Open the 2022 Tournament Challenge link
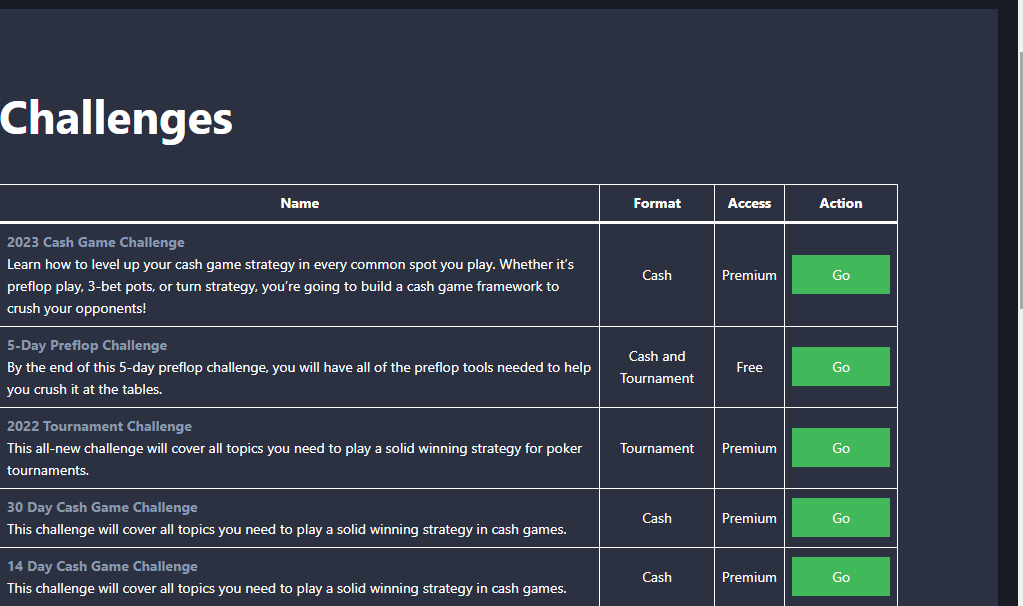Viewport: 1023px width, 606px height. 99,426
